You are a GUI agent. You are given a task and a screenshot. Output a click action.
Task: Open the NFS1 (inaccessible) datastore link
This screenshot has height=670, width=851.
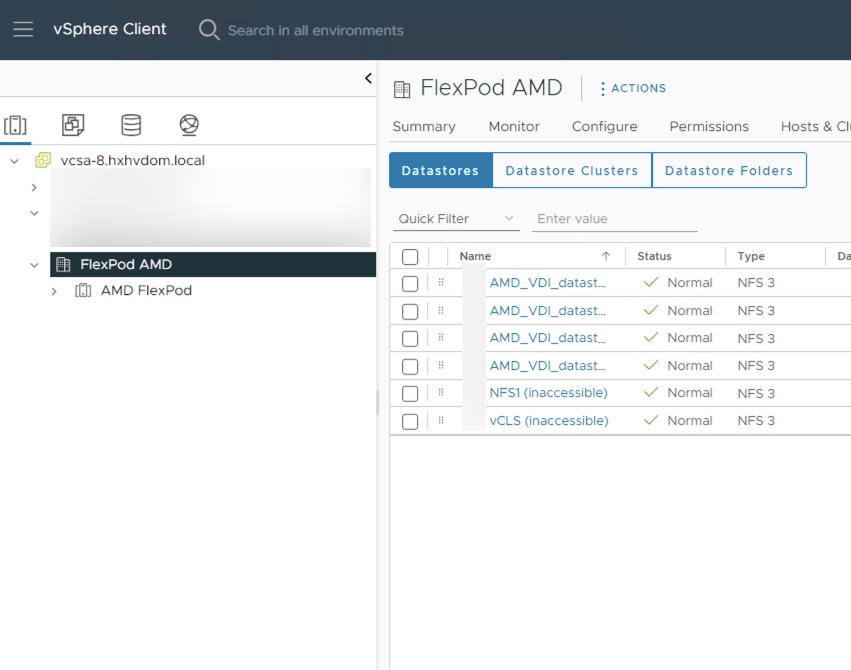(548, 393)
